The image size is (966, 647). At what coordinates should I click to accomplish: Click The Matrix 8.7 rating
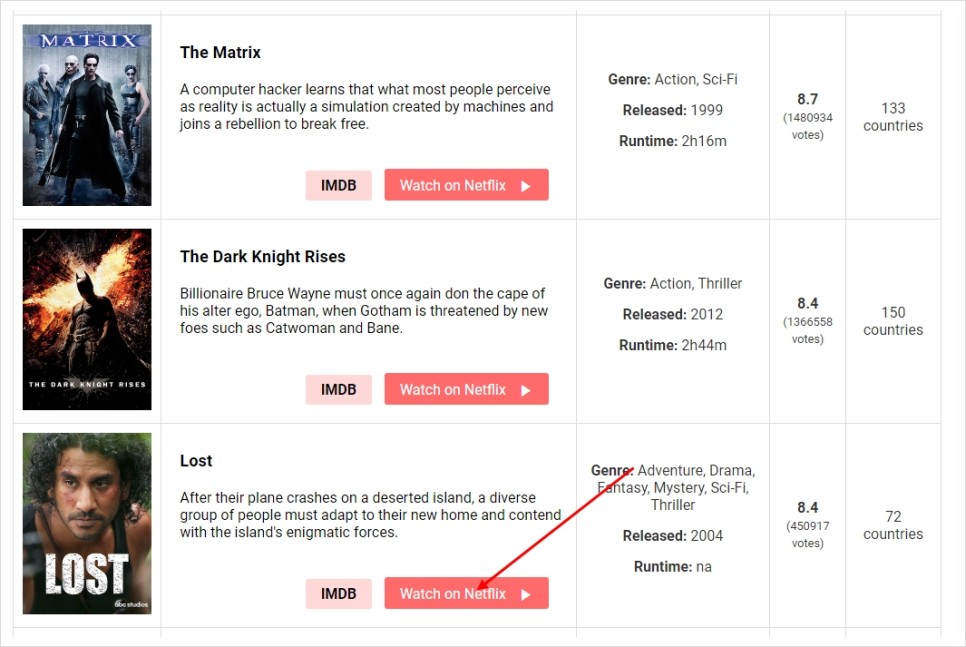pyautogui.click(x=807, y=99)
